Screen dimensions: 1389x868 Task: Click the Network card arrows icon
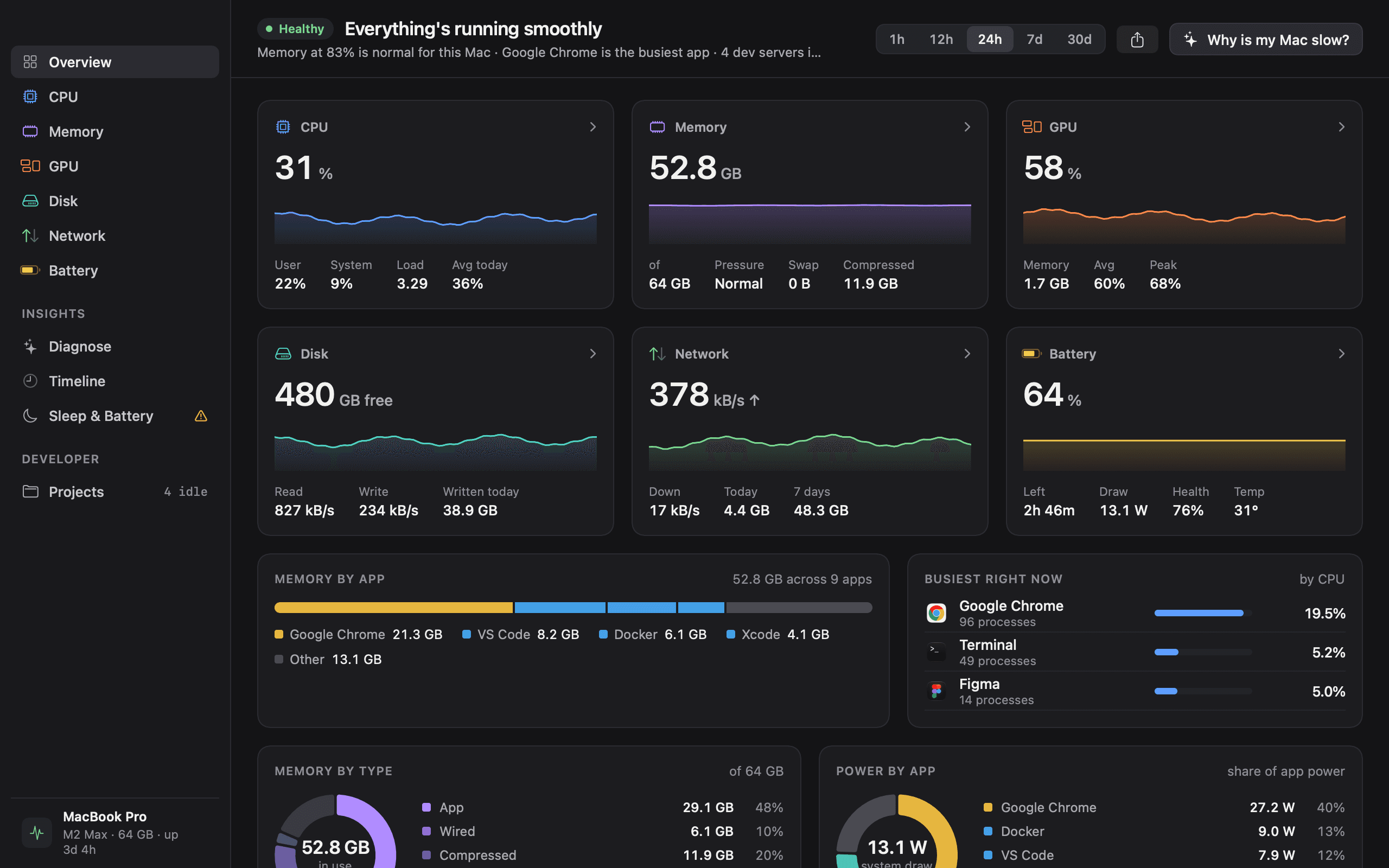coord(657,354)
